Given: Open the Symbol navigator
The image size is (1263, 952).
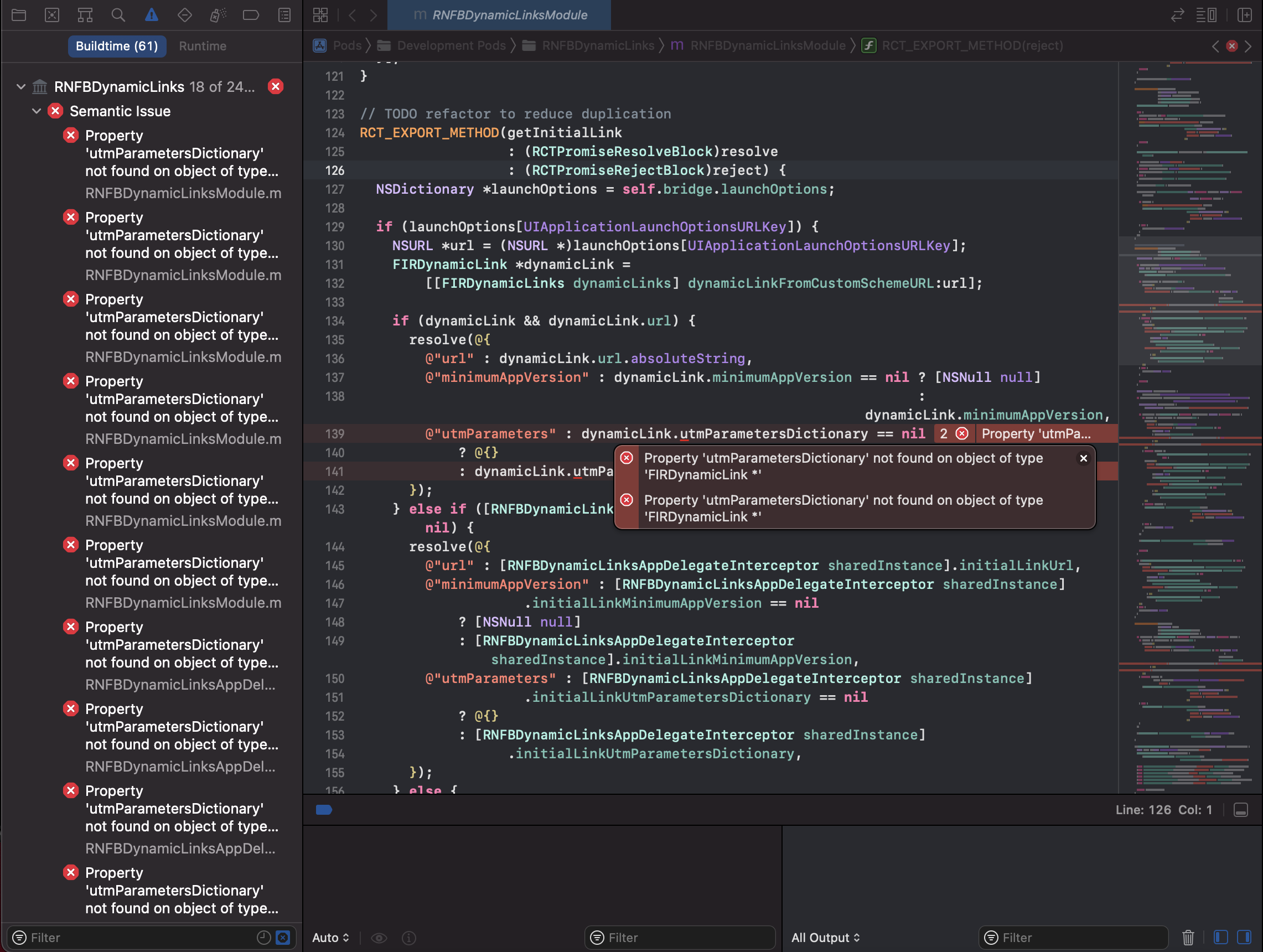Looking at the screenshot, I should coord(85,15).
